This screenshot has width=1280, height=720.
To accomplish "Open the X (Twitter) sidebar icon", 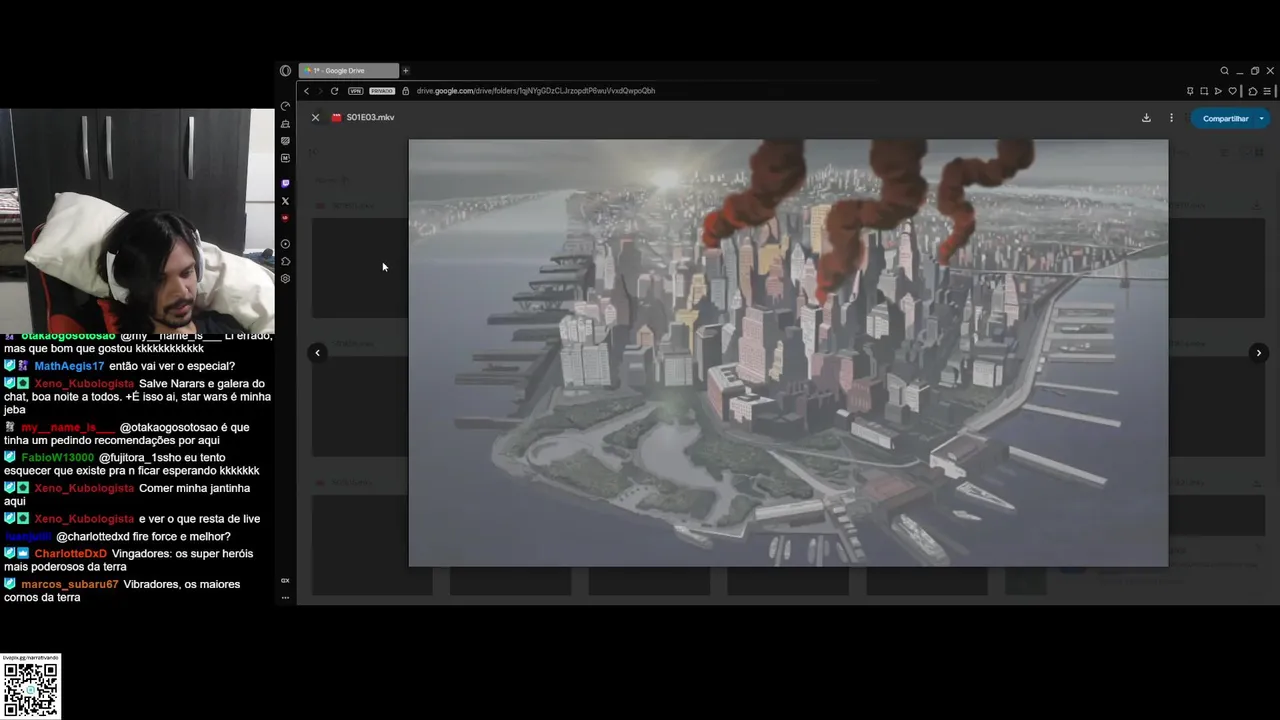I will coord(285,201).
